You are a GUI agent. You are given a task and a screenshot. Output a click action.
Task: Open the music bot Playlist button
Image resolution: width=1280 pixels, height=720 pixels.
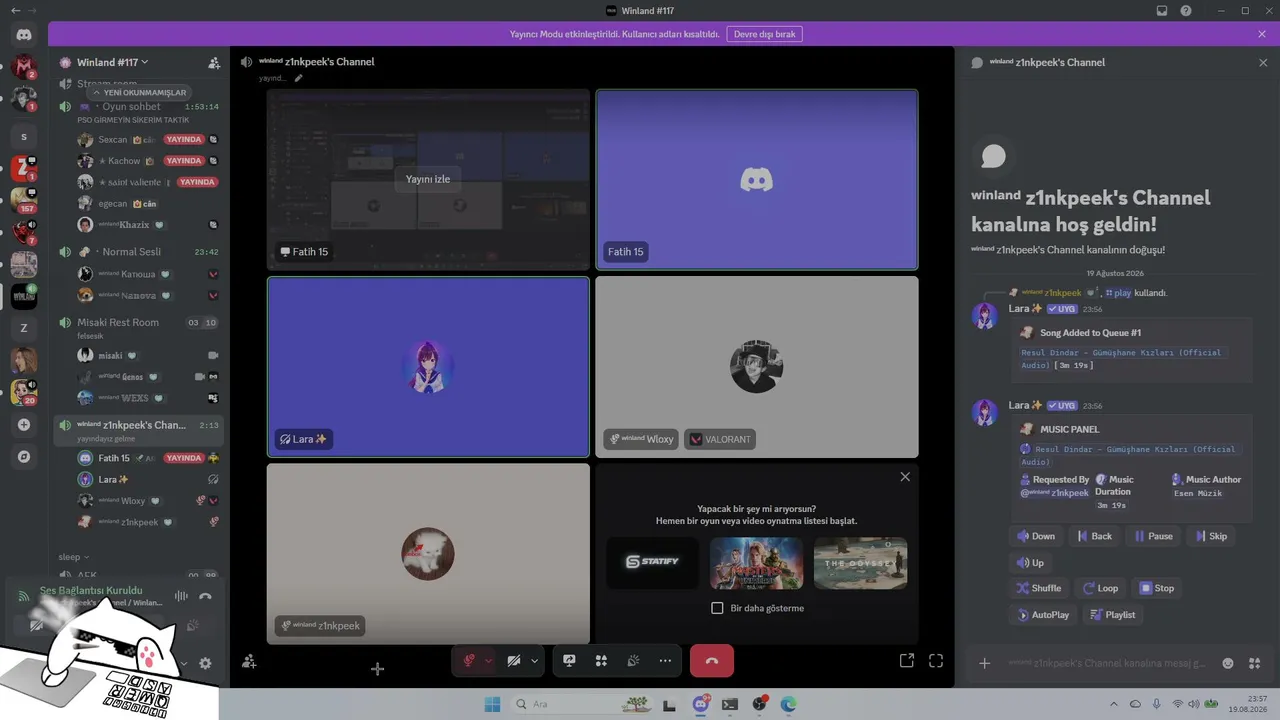(x=1113, y=615)
